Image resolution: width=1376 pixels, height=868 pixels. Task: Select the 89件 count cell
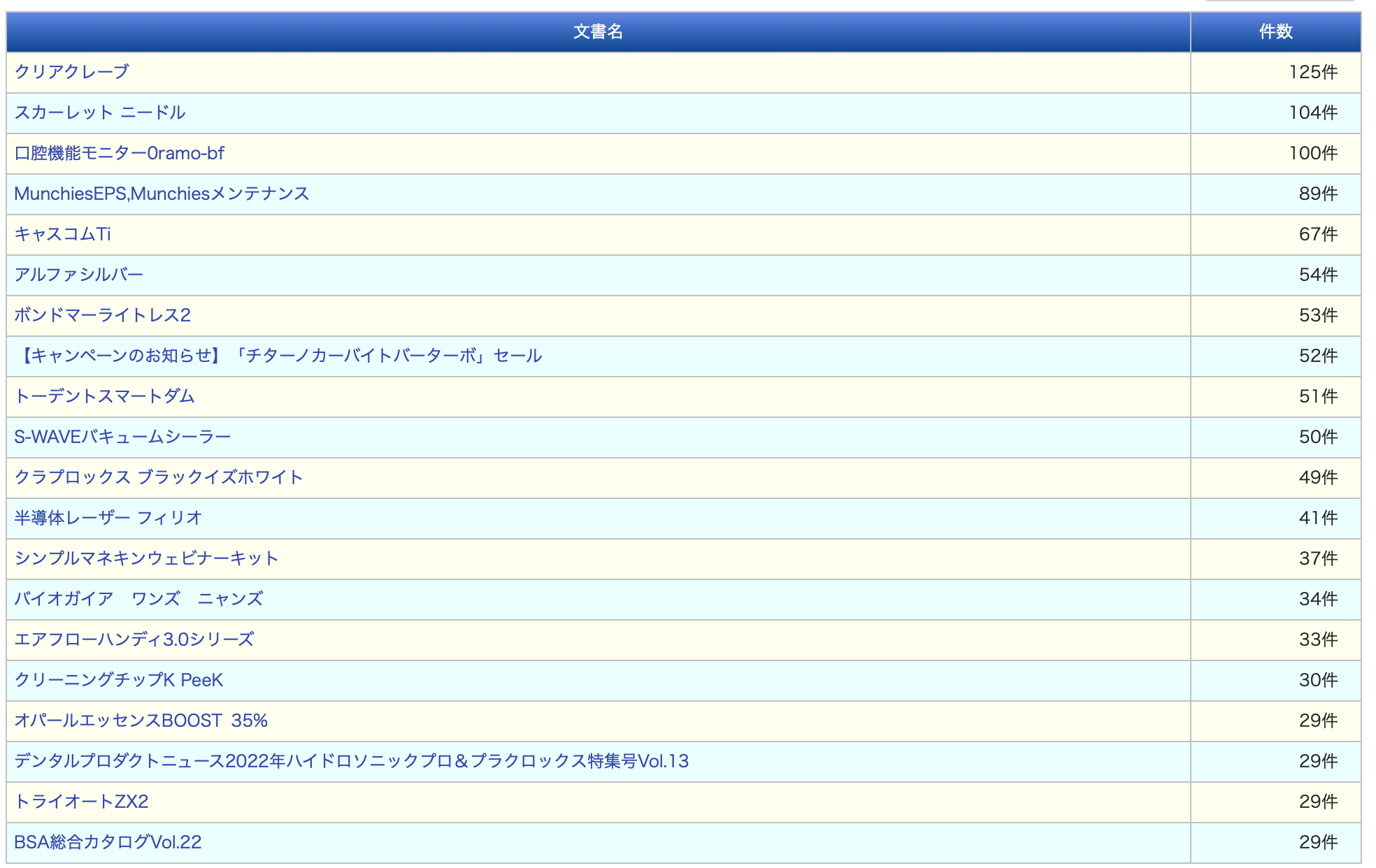coord(1276,194)
